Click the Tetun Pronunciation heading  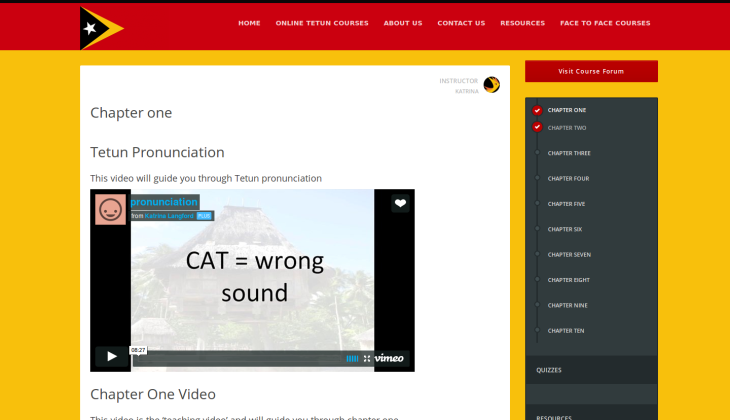(157, 152)
